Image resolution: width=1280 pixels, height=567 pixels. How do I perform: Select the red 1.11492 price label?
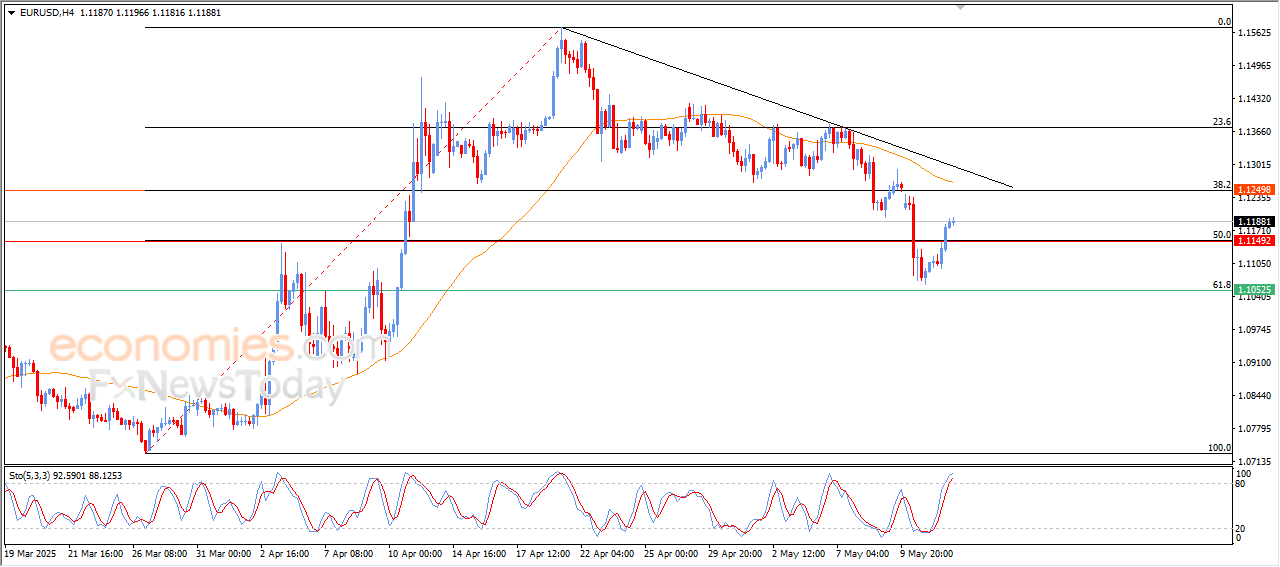pyautogui.click(x=1253, y=241)
